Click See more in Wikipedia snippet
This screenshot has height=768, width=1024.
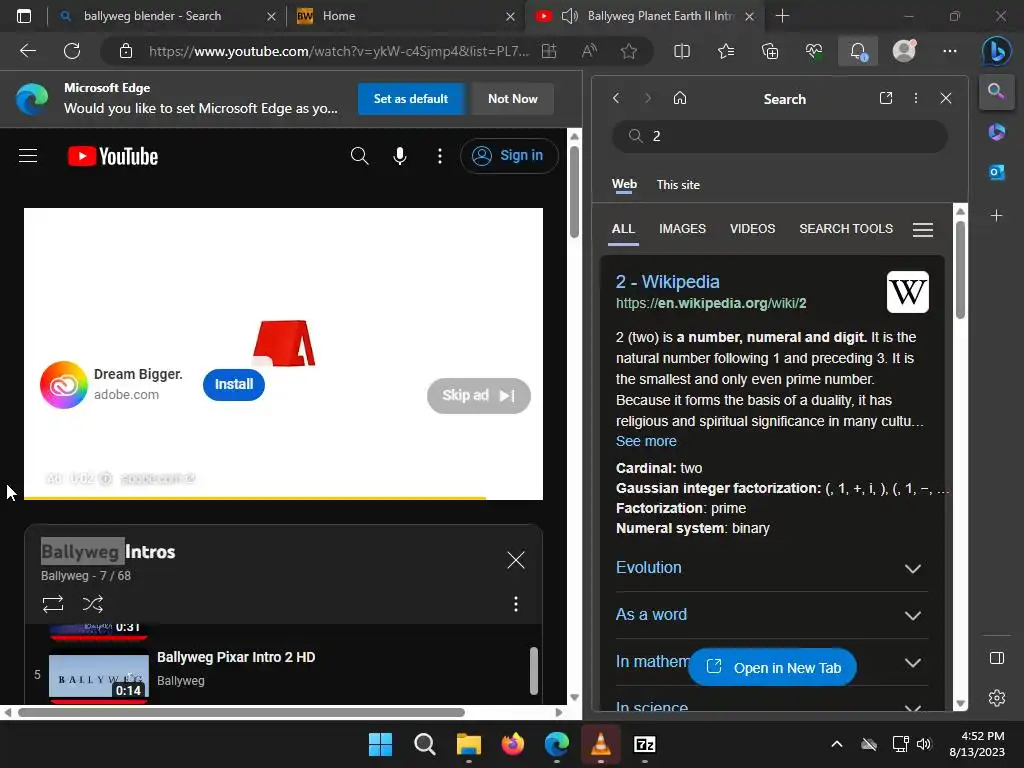tap(646, 441)
